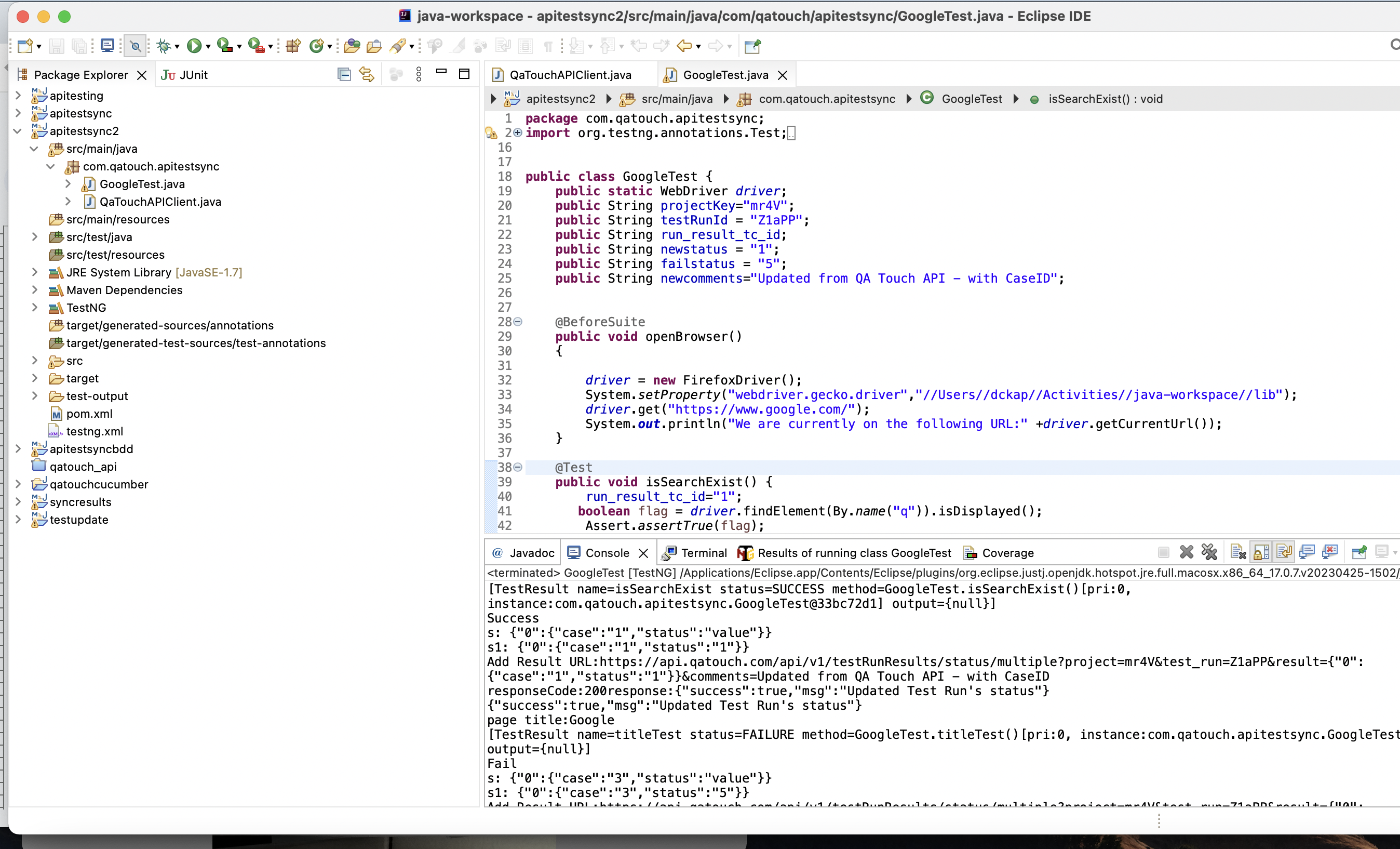Launch Debug with the bug icon

tap(164, 46)
